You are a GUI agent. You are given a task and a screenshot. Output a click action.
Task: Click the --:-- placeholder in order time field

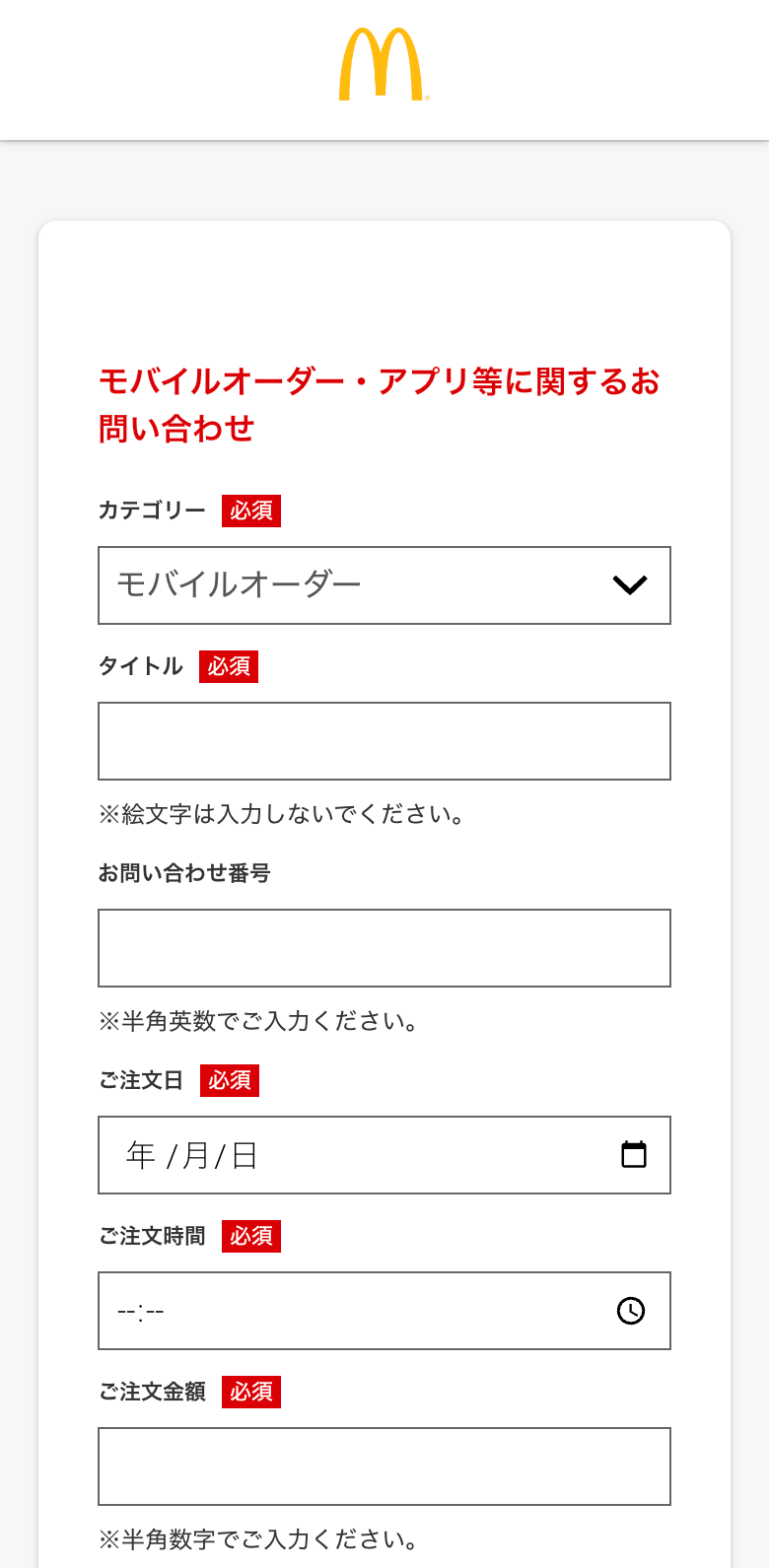pyautogui.click(x=141, y=1311)
